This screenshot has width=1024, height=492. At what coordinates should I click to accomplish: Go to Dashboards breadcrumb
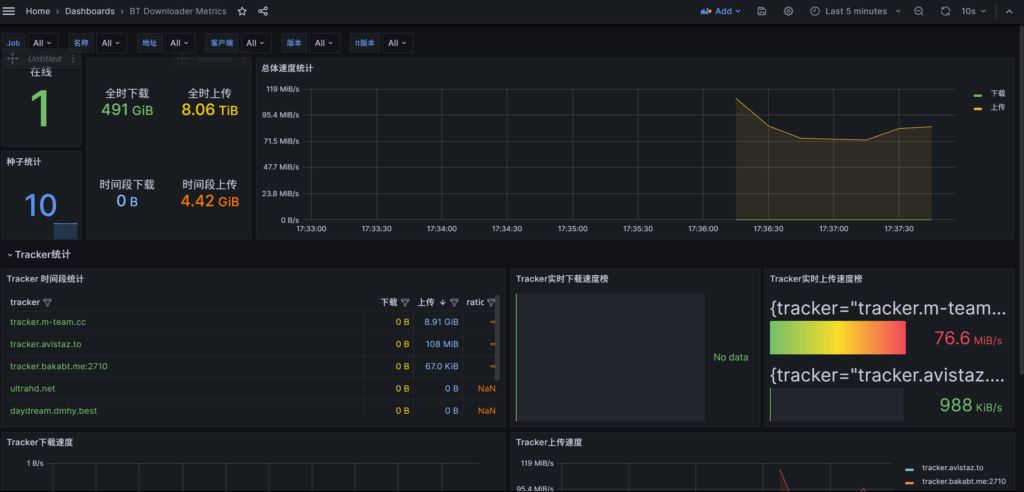pyautogui.click(x=89, y=11)
